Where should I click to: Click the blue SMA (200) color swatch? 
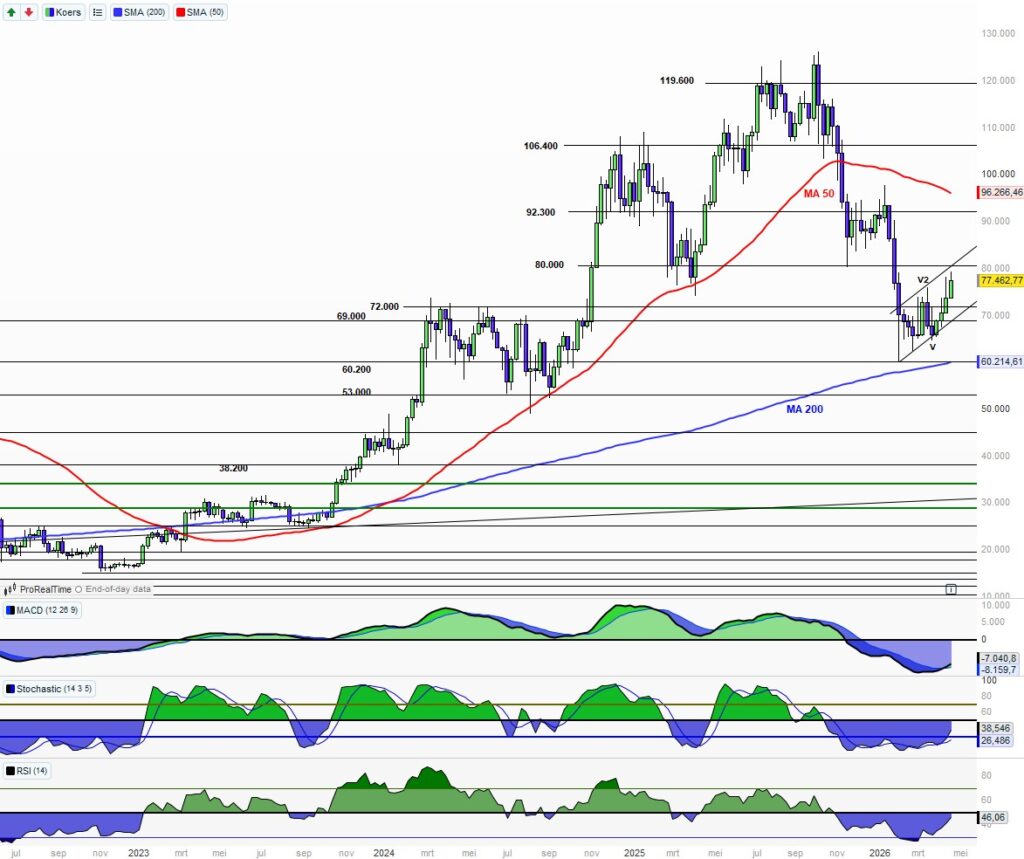[x=120, y=12]
